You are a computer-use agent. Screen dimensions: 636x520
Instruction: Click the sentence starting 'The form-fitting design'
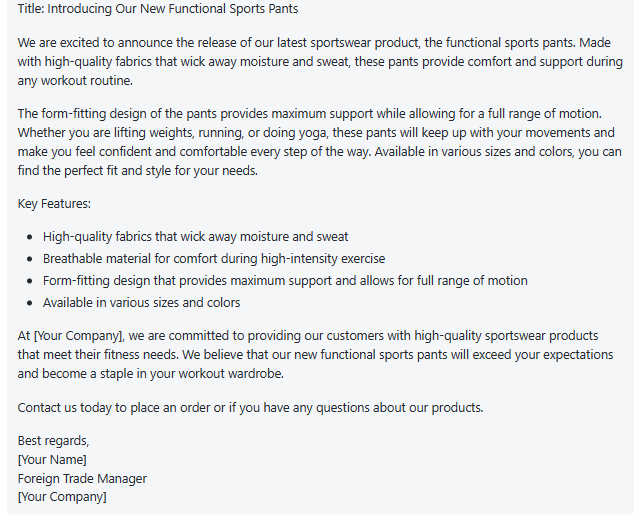tap(309, 113)
